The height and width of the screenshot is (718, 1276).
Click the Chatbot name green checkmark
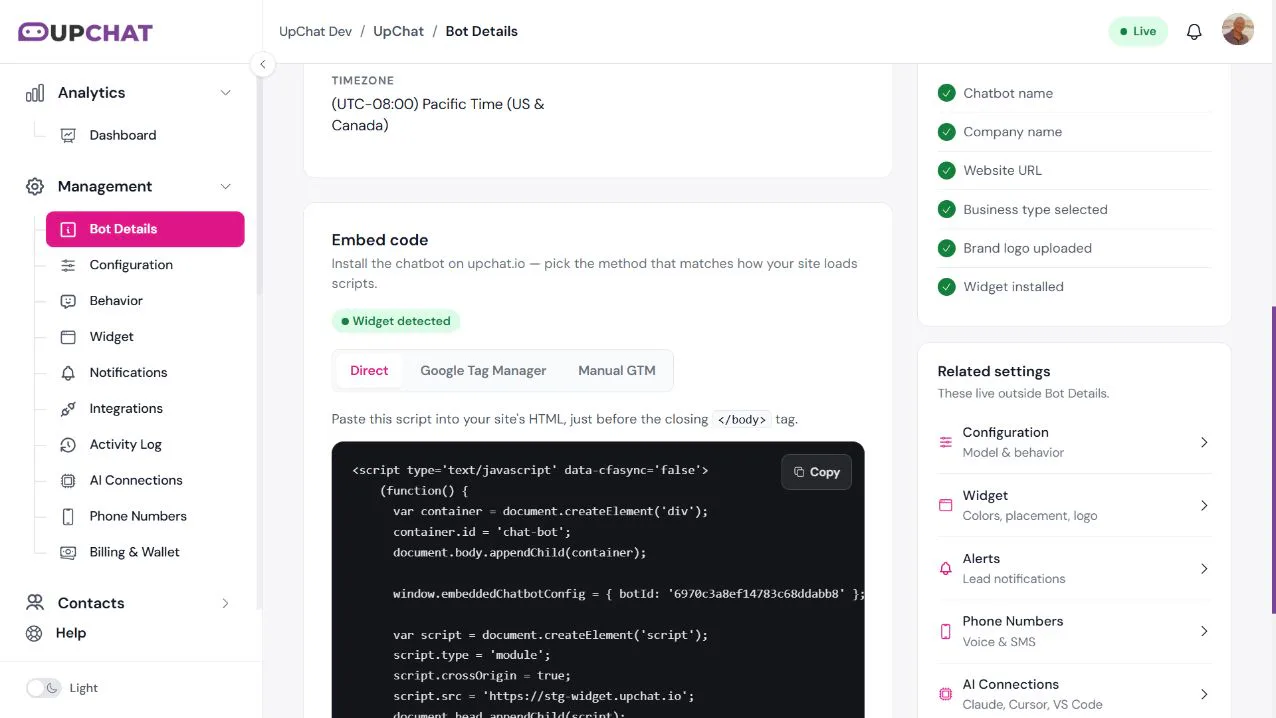pos(946,93)
